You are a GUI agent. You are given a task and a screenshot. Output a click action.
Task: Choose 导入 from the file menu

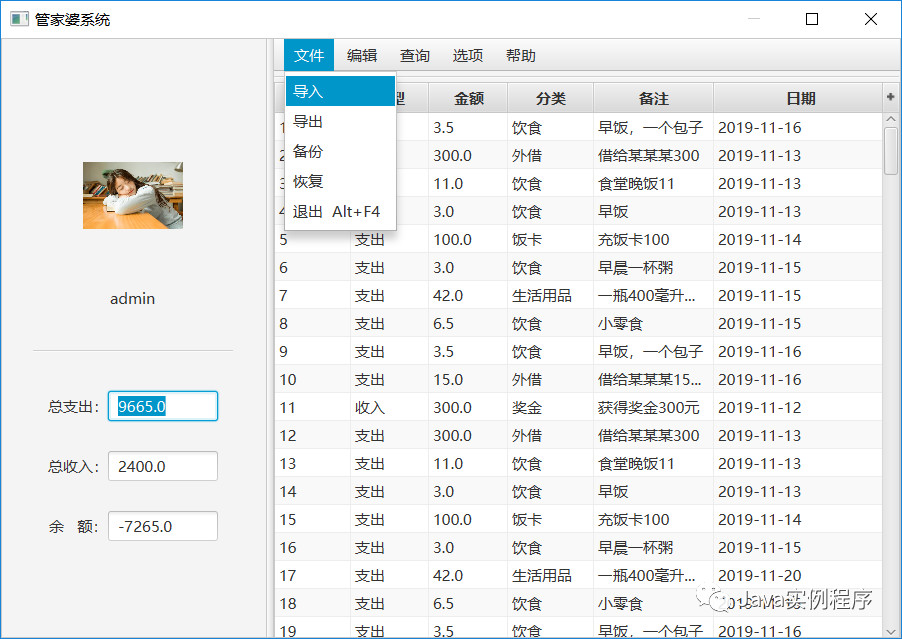coord(340,91)
